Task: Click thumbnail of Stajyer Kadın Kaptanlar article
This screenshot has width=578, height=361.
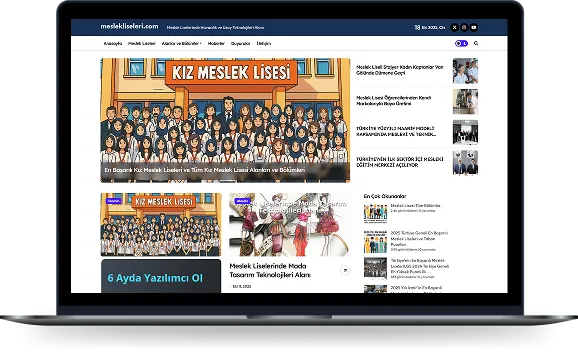Action: [x=465, y=71]
